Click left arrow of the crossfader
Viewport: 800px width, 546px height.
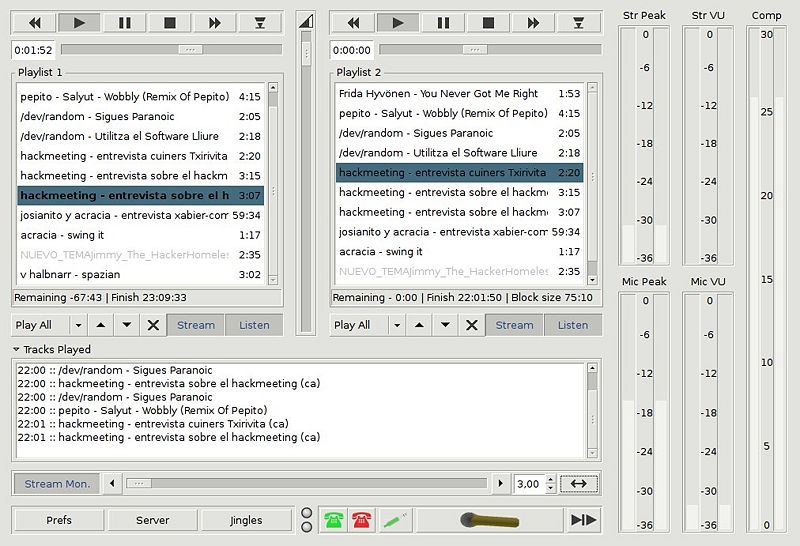tap(112, 484)
